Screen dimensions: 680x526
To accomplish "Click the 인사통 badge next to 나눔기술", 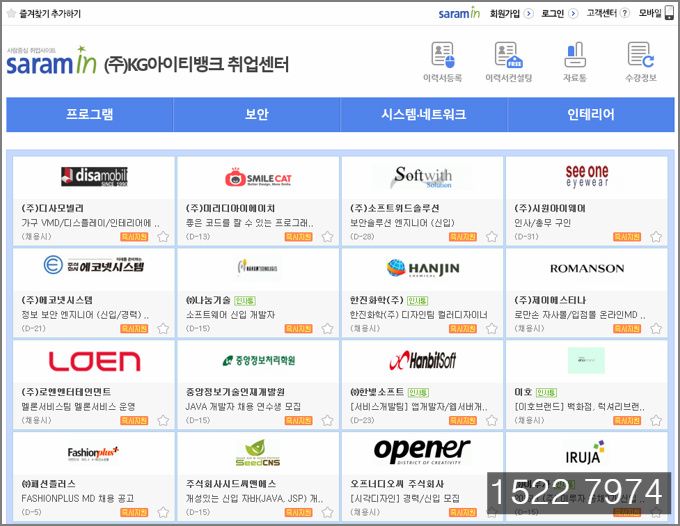I will [245, 301].
